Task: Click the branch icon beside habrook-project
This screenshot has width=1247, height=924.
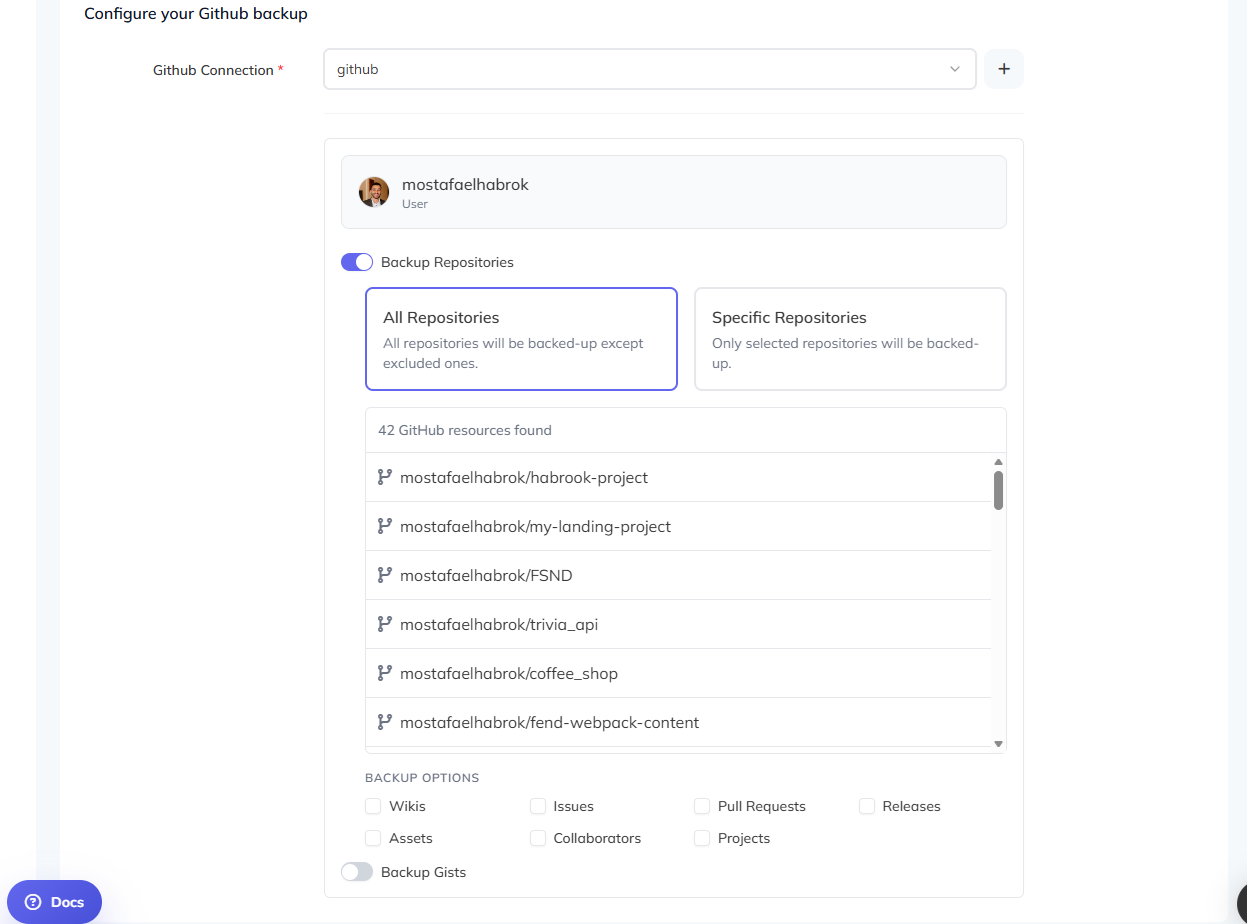Action: click(385, 477)
